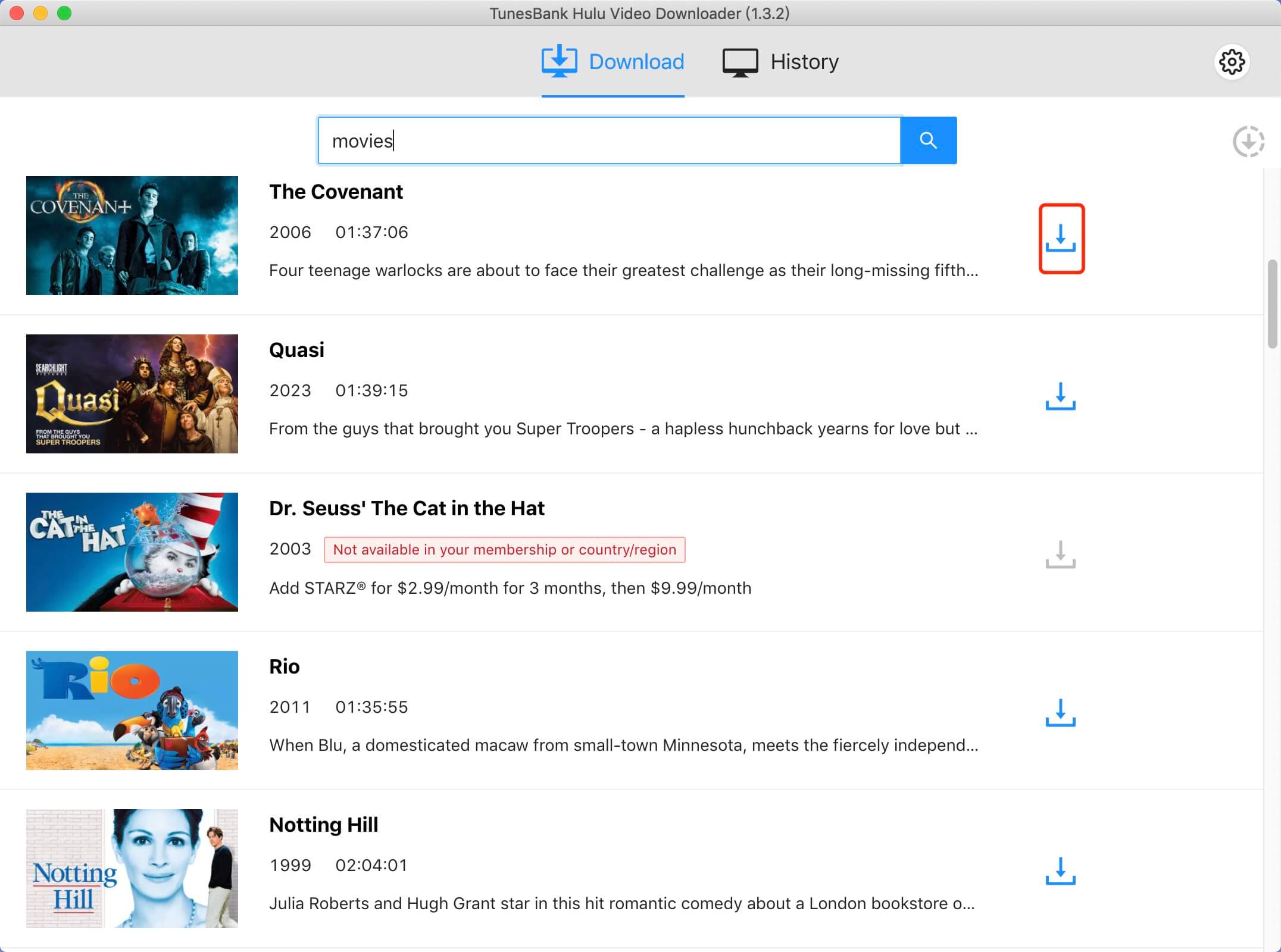
Task: Click Quasi duration 01:39:15
Action: tap(371, 390)
